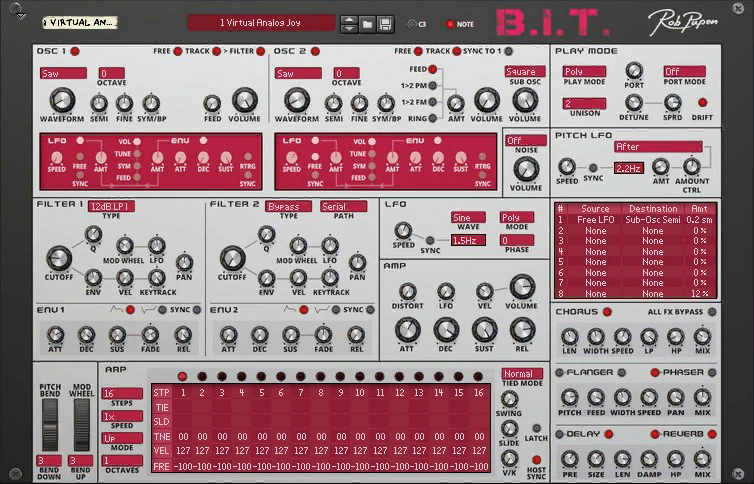Click the Amp VOLUME knob
This screenshot has width=754, height=484.
pos(522,287)
